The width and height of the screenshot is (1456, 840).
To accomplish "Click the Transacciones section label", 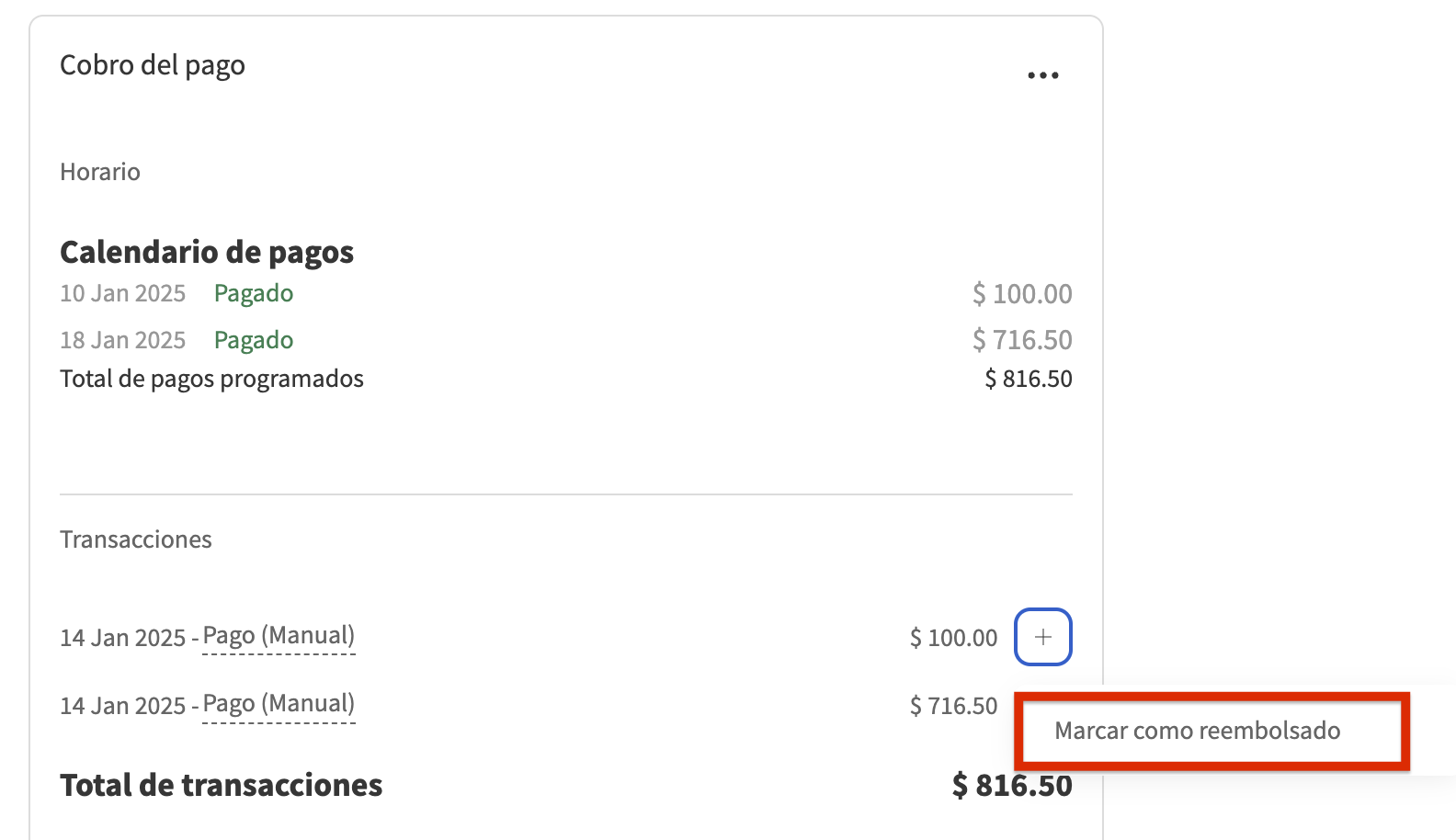I will click(136, 539).
